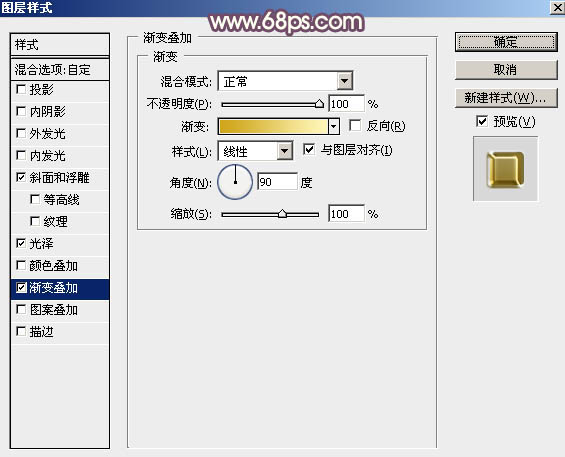The width and height of the screenshot is (565, 457).
Task: Enable the 投影 checkbox
Action: tap(21, 89)
